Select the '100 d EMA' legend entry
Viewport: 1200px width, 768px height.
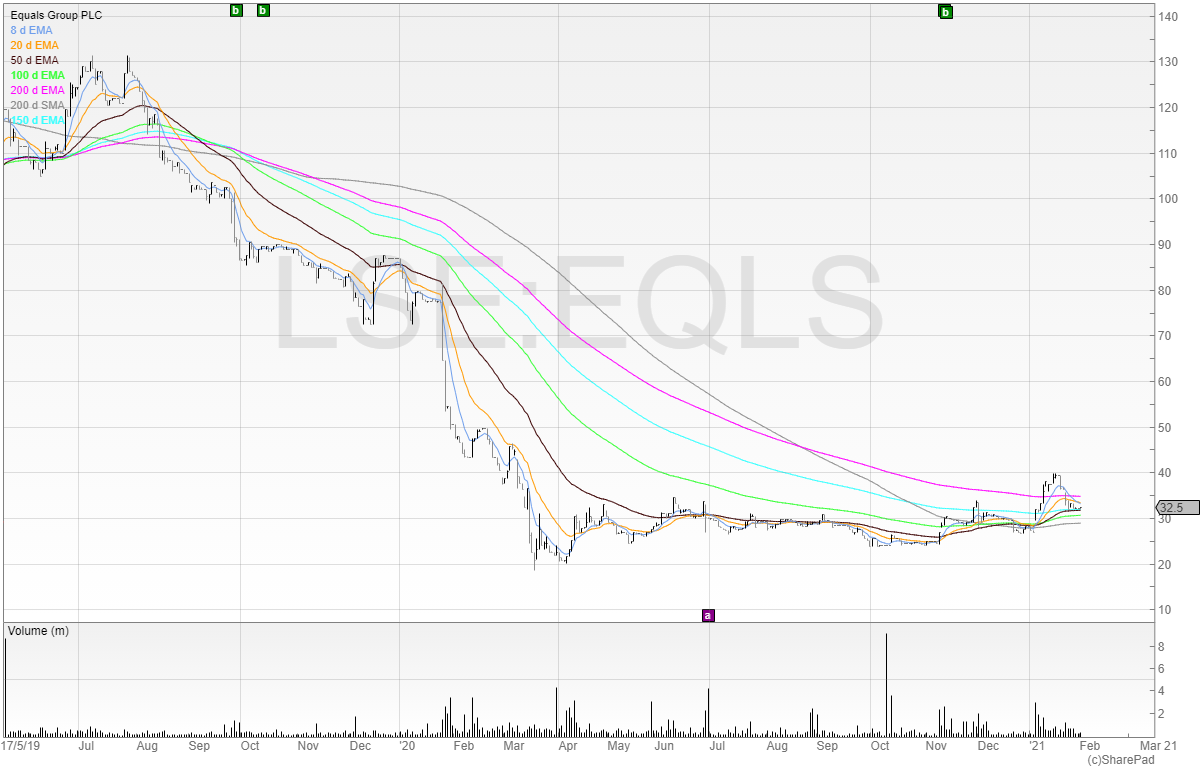(x=37, y=75)
